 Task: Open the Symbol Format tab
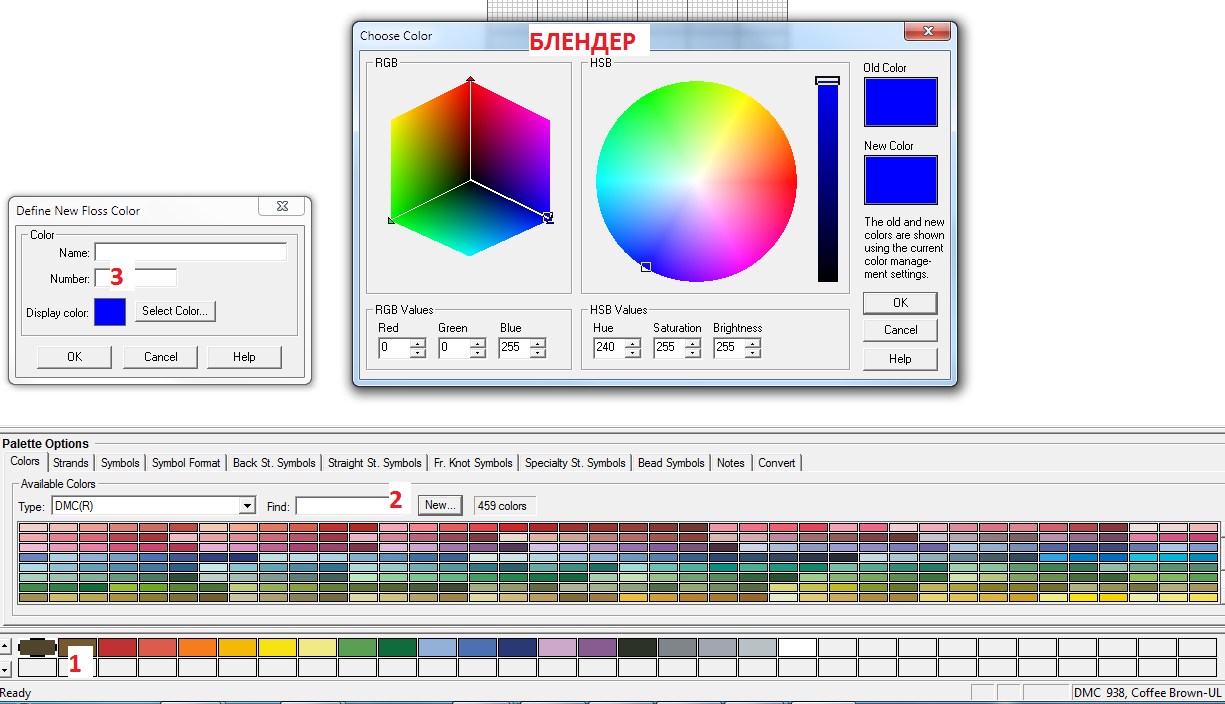click(186, 463)
